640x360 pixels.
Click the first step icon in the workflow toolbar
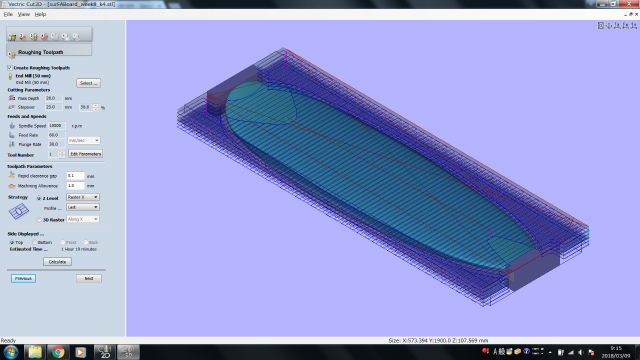12,37
